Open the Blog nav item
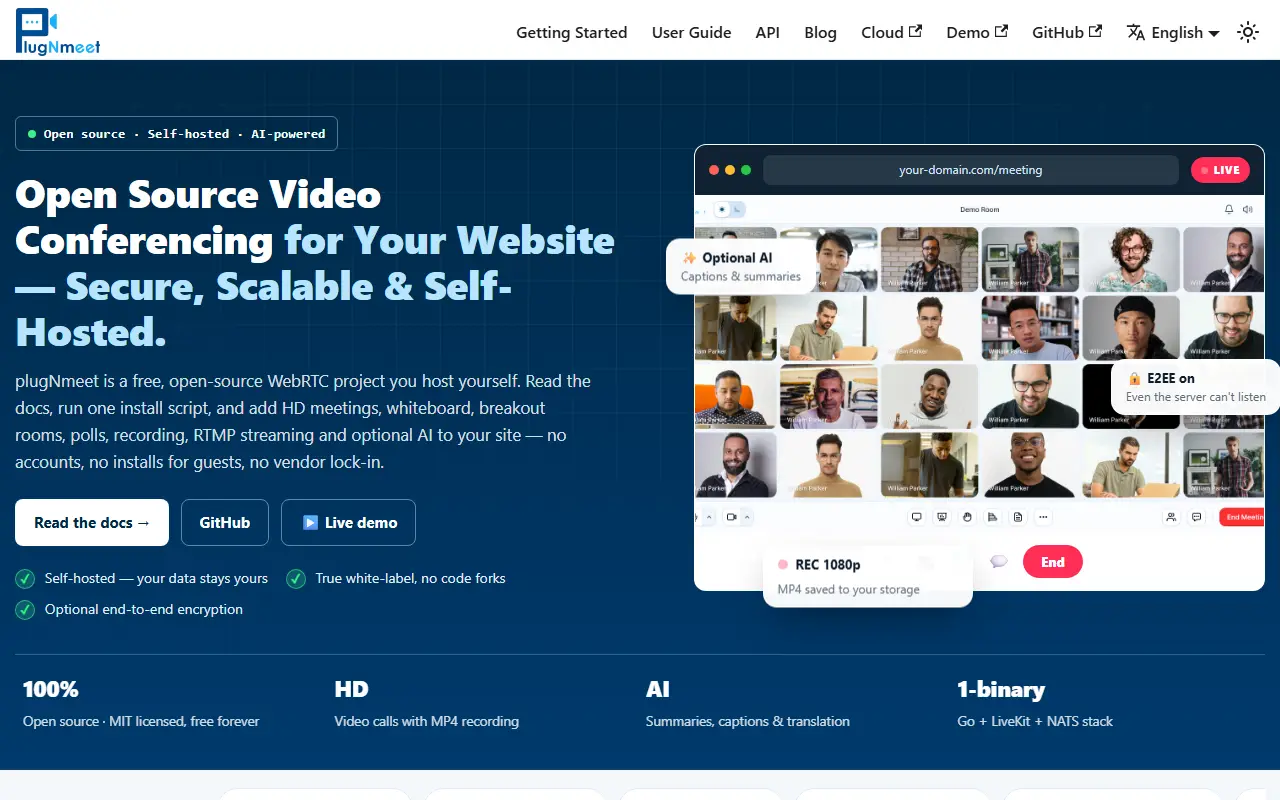This screenshot has height=800, width=1280. tap(821, 32)
